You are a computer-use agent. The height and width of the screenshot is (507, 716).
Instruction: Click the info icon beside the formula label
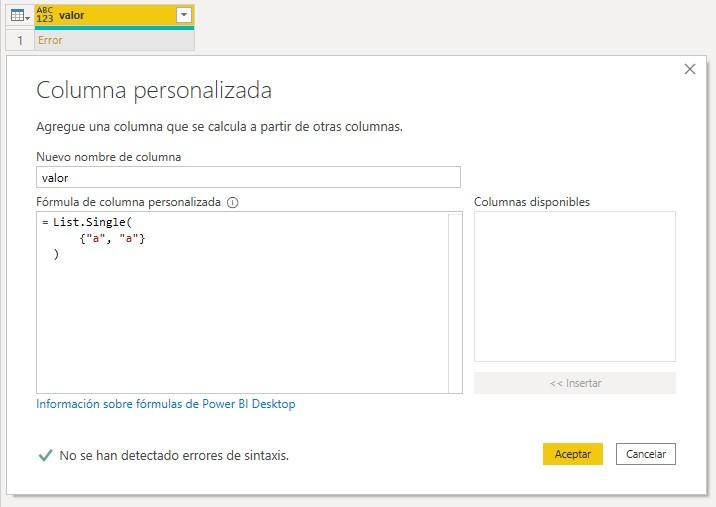coord(233,202)
